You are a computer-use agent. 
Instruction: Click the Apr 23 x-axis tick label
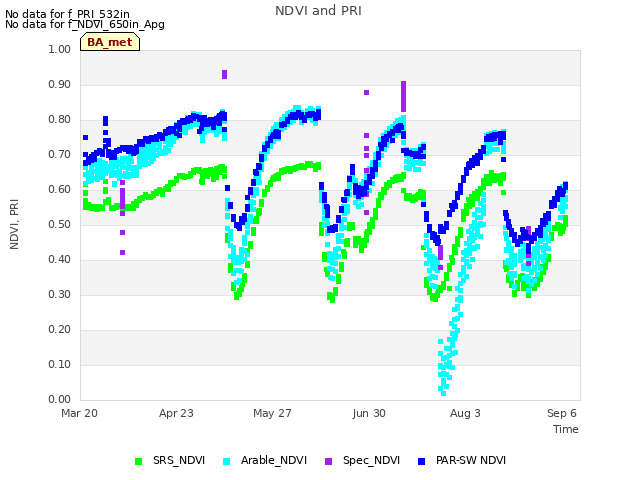[x=176, y=413]
